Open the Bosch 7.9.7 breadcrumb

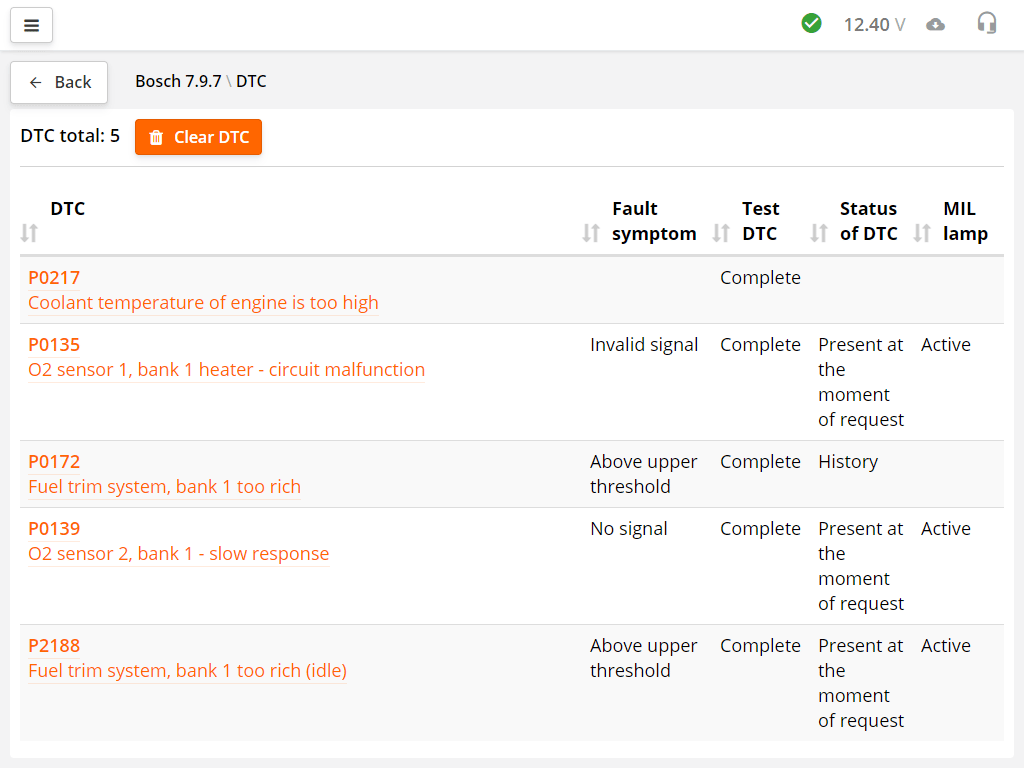[178, 81]
